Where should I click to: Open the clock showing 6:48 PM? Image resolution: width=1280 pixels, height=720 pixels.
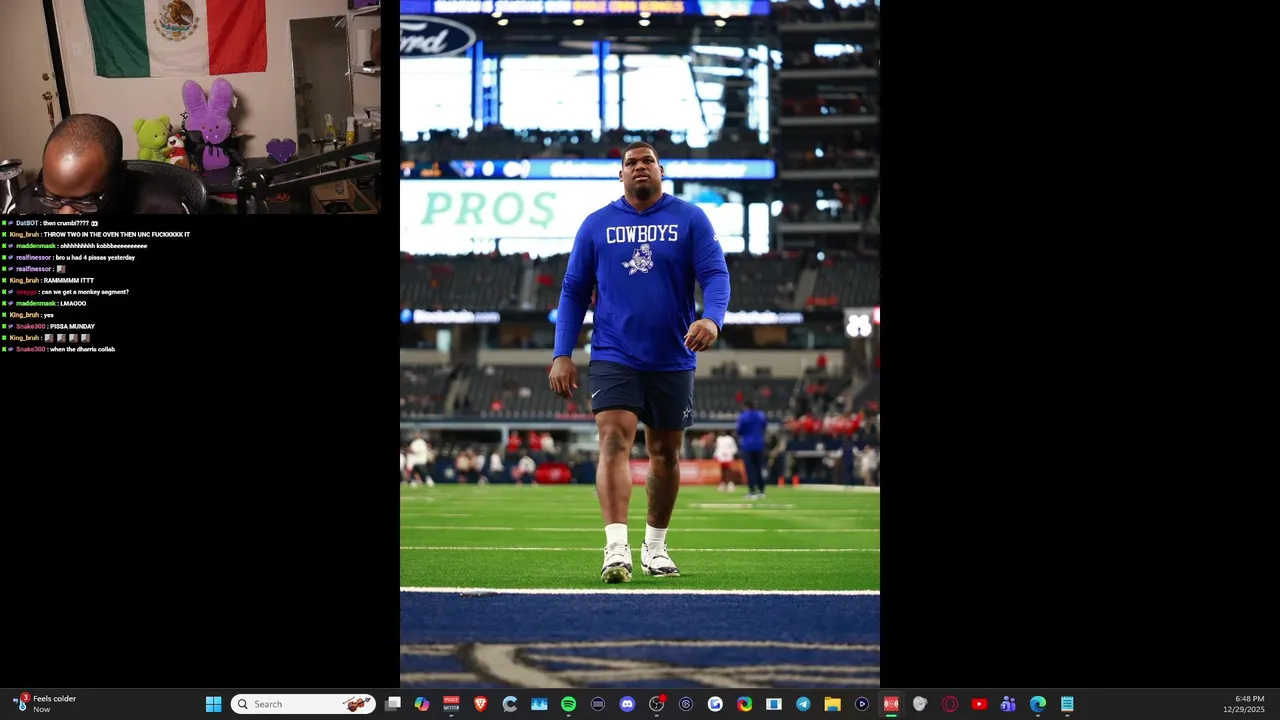click(1244, 704)
